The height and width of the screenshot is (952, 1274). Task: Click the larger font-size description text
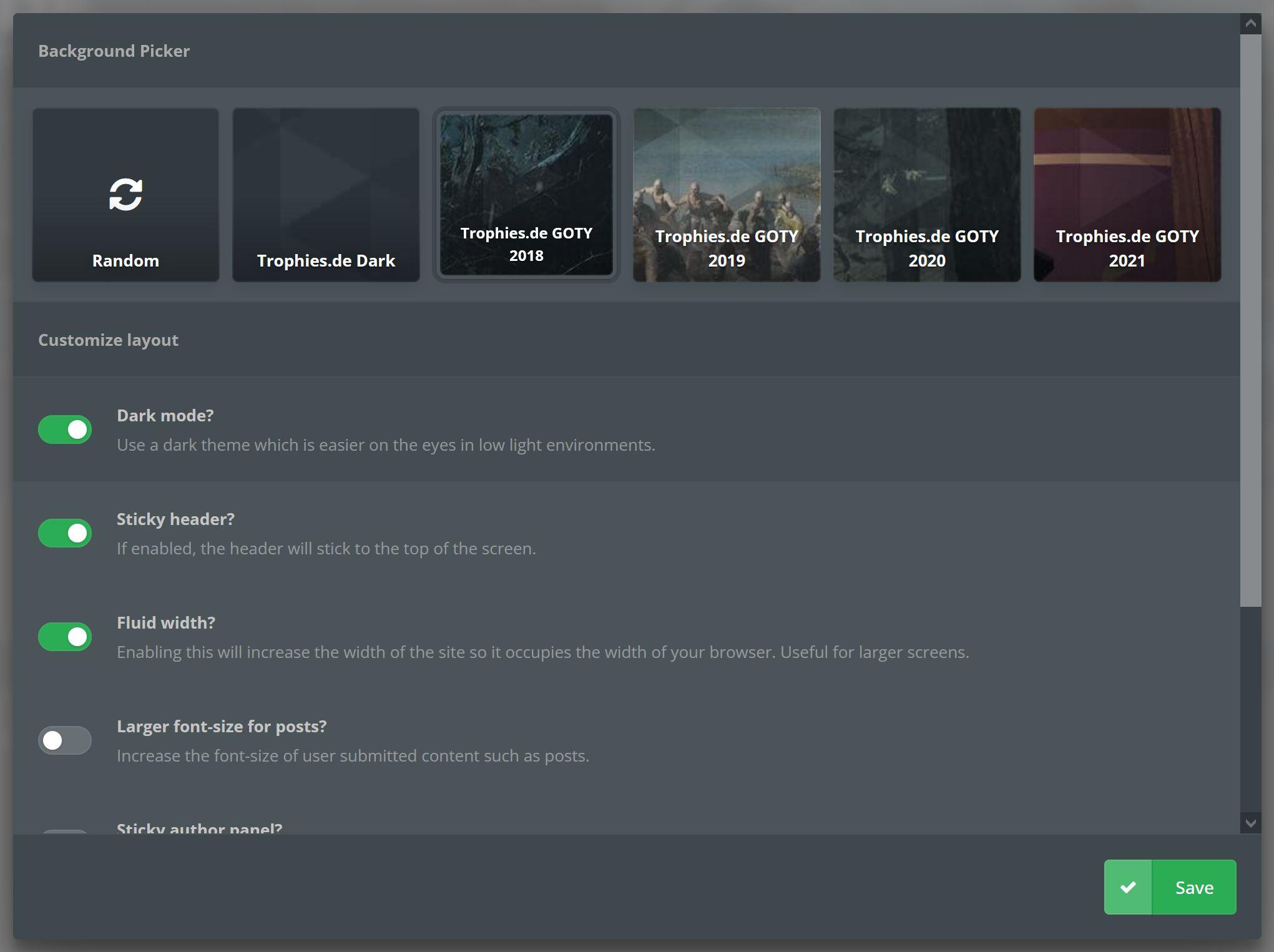tap(353, 756)
